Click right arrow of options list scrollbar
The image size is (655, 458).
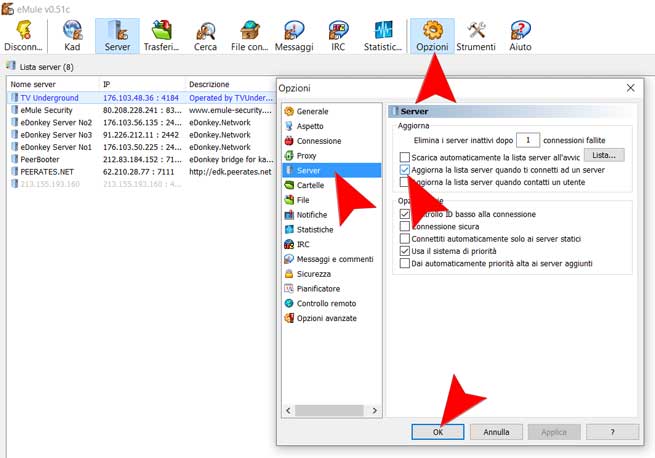375,410
